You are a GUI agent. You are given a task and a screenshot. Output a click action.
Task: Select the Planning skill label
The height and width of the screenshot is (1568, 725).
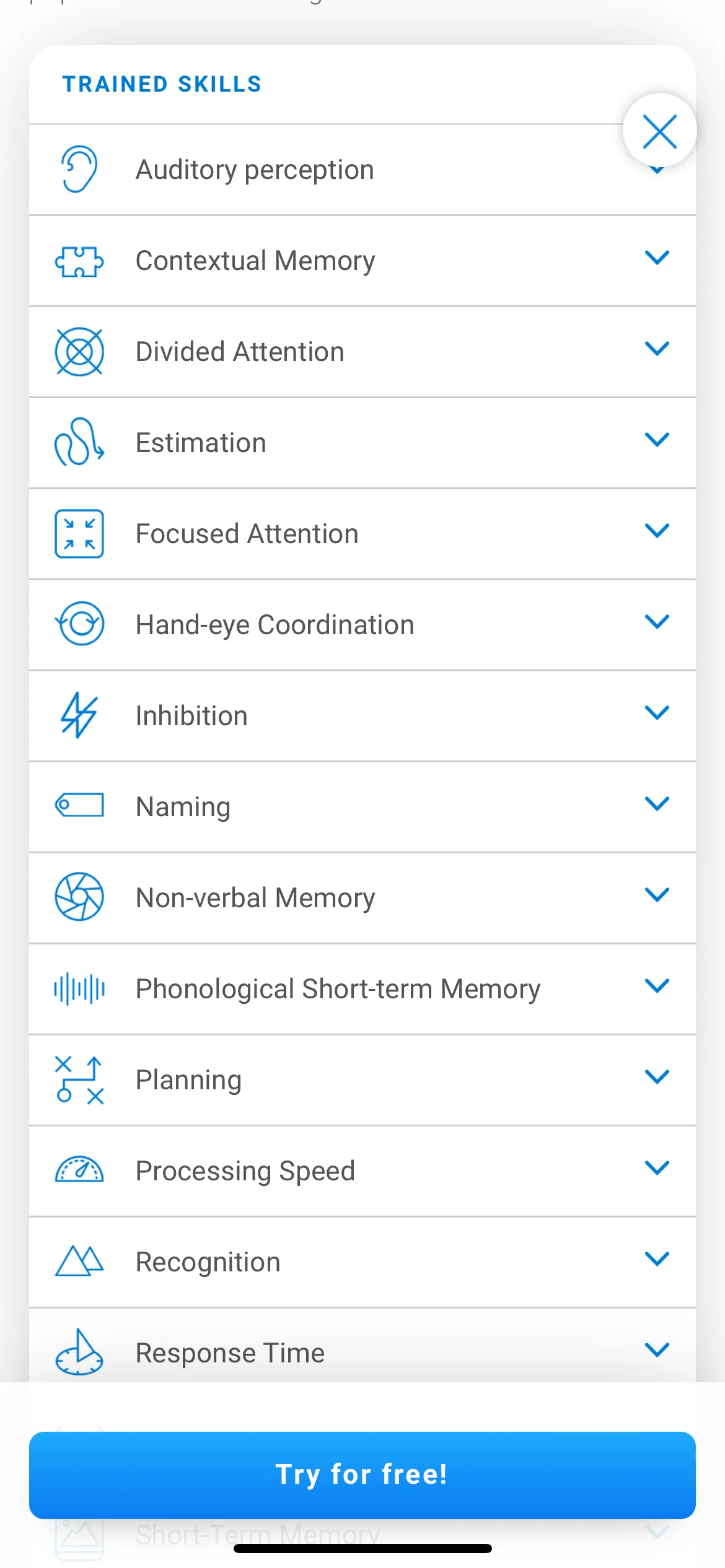(x=188, y=1081)
